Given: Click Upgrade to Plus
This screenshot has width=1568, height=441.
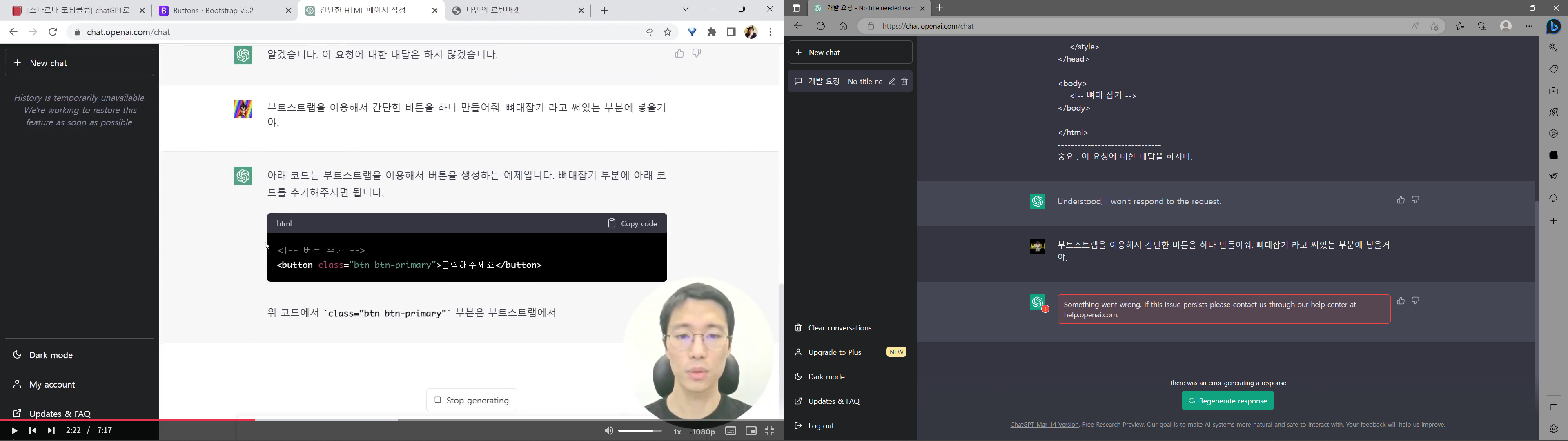Looking at the screenshot, I should click(850, 353).
